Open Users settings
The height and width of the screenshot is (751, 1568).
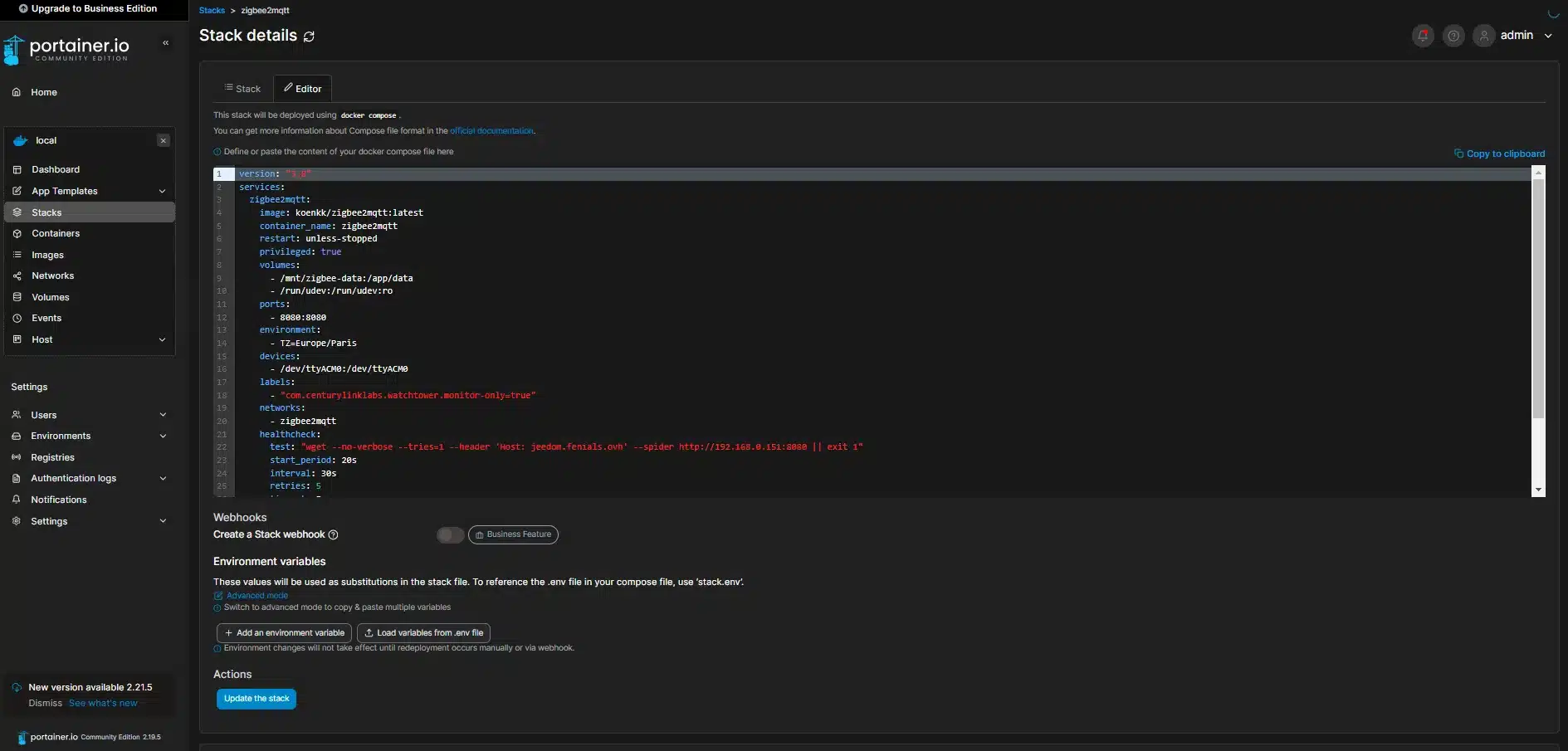click(44, 415)
